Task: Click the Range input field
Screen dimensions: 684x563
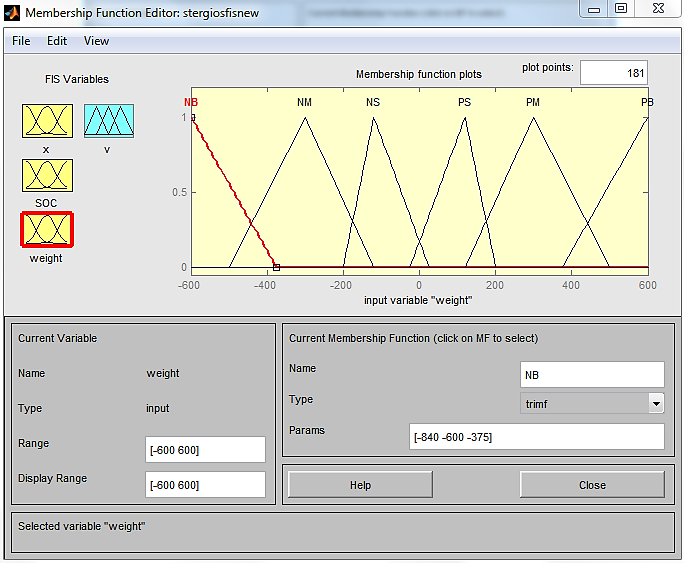Action: point(205,450)
